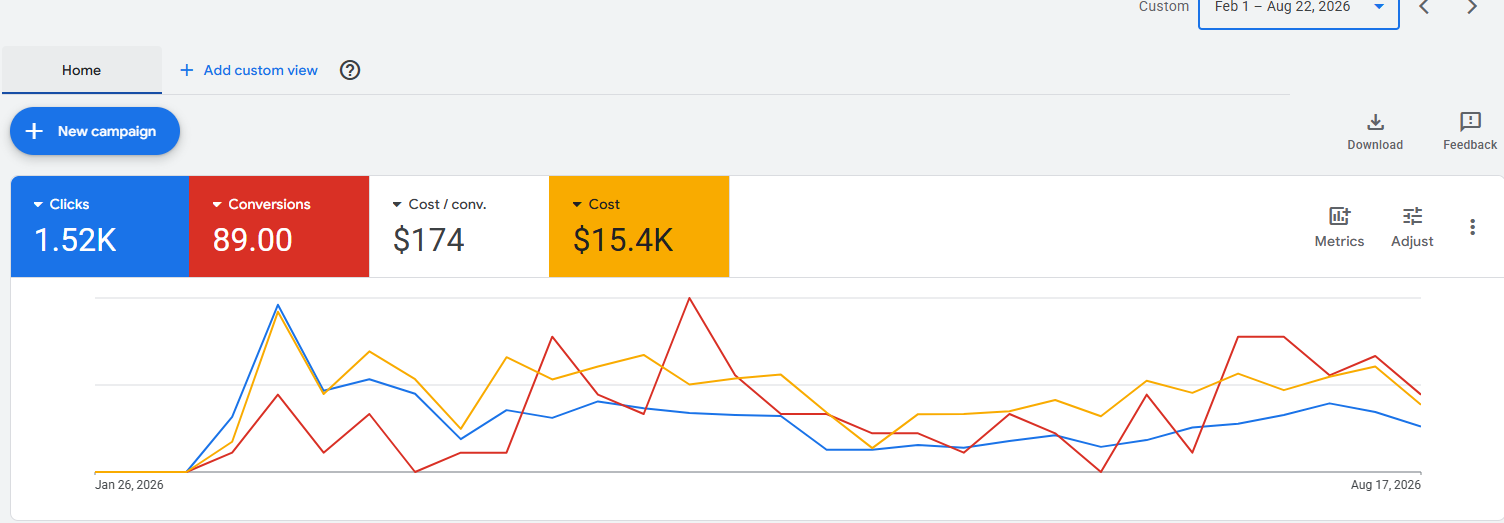Viewport: 1504px width, 523px height.
Task: Click the red conversions peak on chart
Action: pos(689,298)
